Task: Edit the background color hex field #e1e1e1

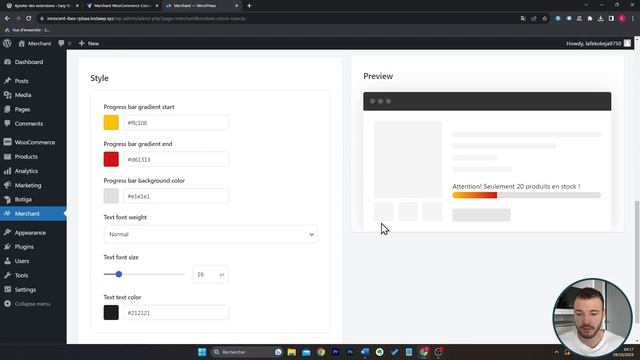Action: click(176, 196)
